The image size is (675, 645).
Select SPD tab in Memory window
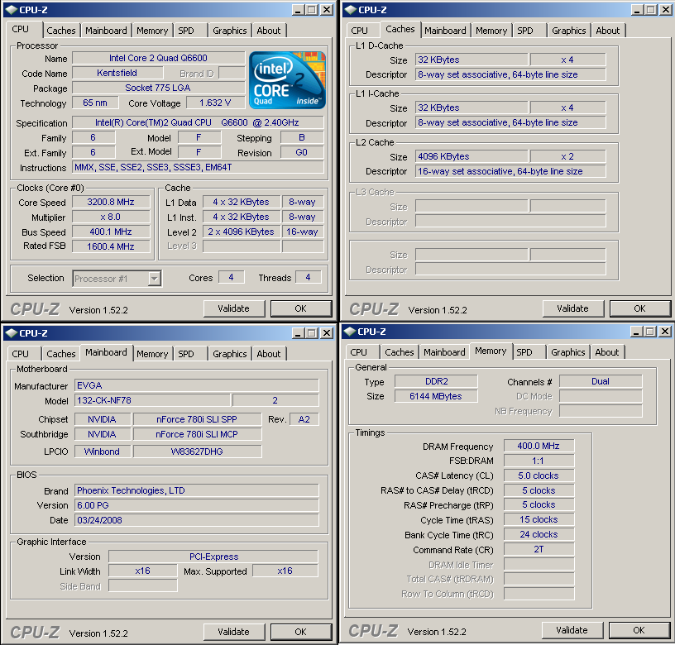[524, 352]
